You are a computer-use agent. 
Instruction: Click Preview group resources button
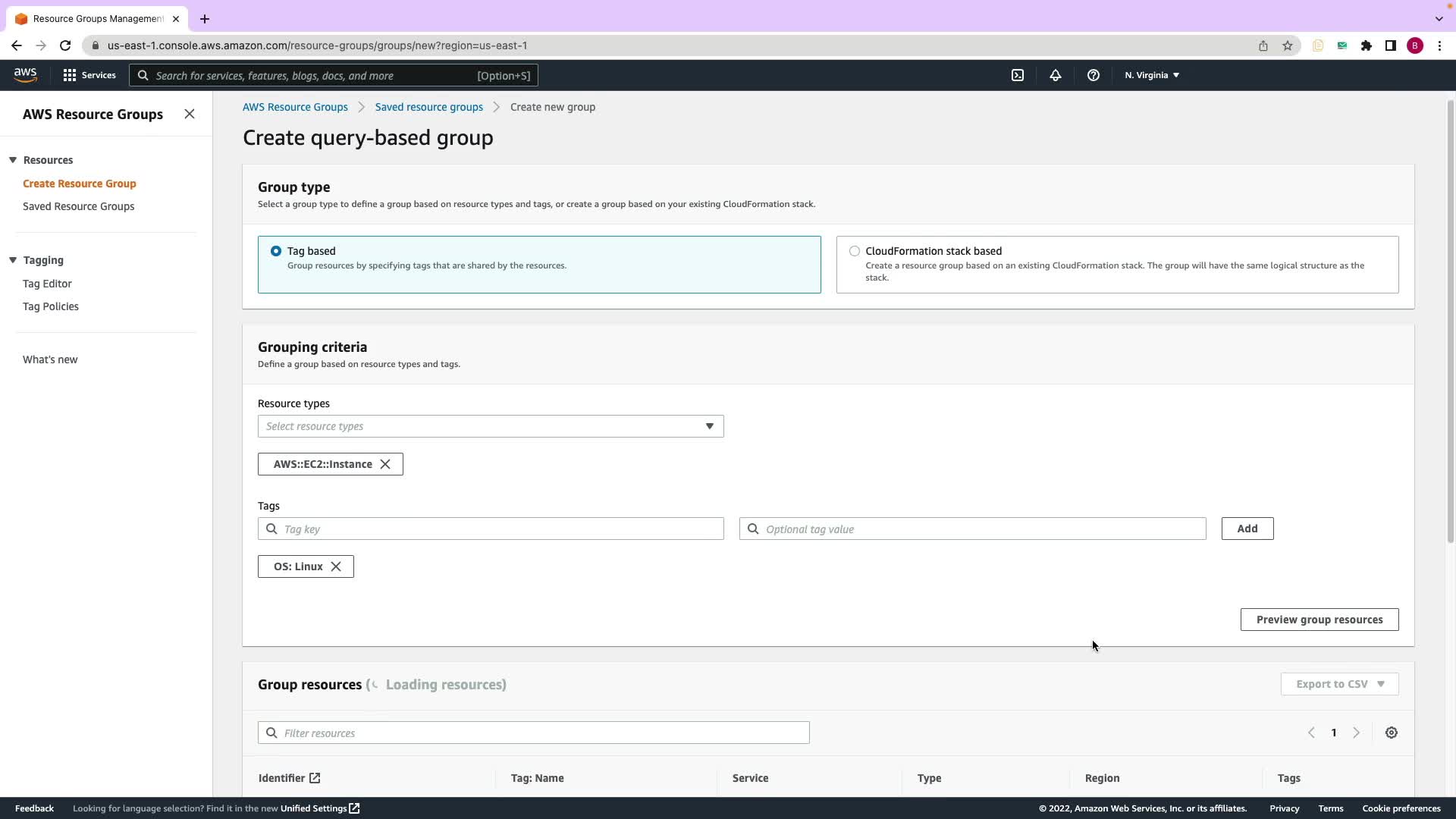[x=1319, y=620]
